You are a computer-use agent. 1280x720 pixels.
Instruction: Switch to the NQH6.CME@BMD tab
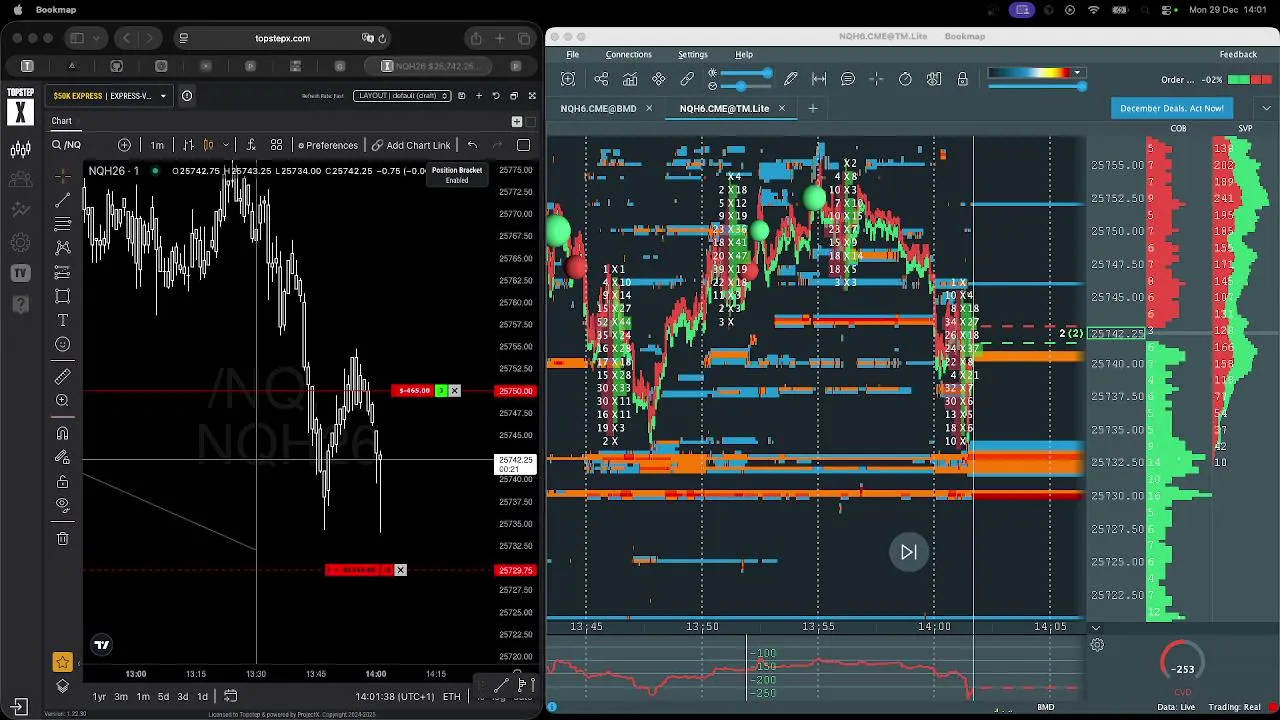pyautogui.click(x=598, y=108)
